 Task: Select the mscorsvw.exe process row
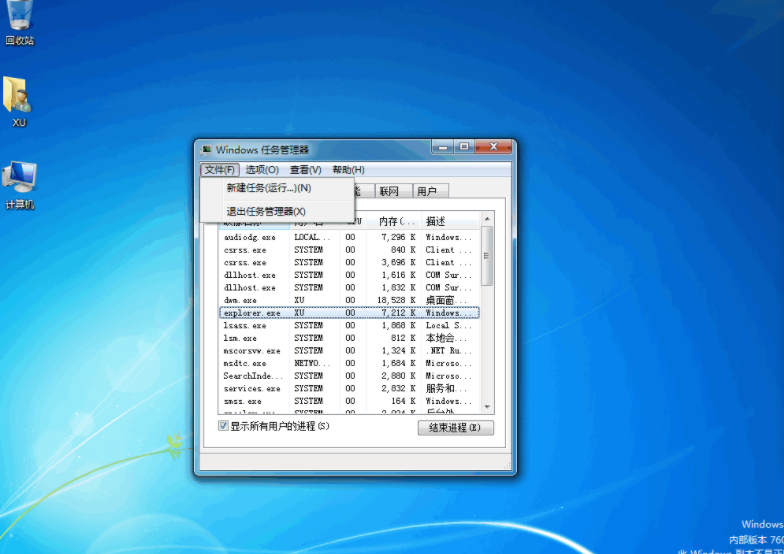[350, 350]
